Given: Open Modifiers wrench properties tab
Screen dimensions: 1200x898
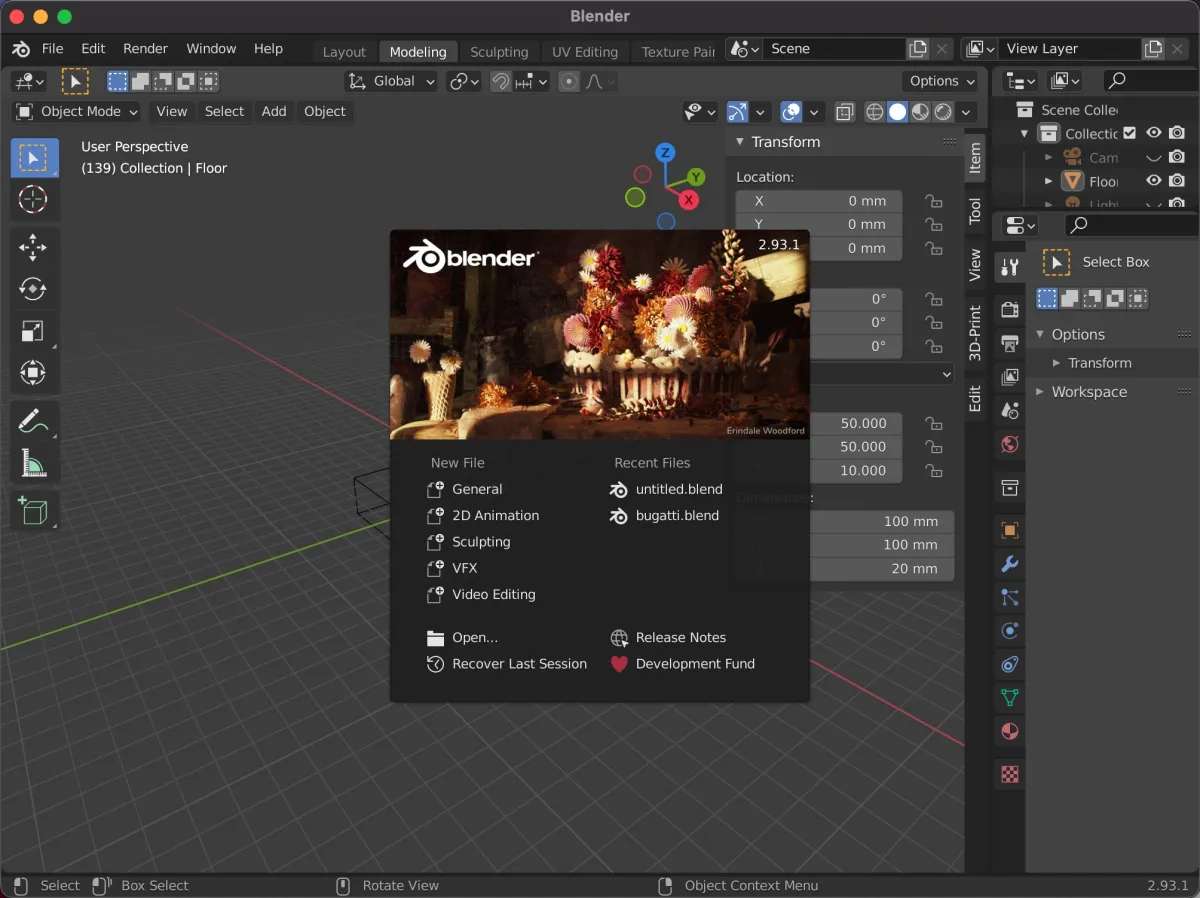Looking at the screenshot, I should click(x=1010, y=565).
